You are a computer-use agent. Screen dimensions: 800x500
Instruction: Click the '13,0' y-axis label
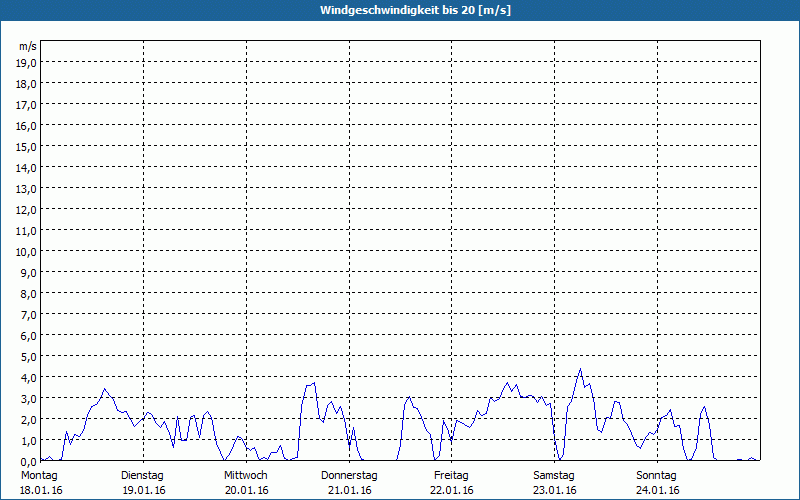click(27, 189)
